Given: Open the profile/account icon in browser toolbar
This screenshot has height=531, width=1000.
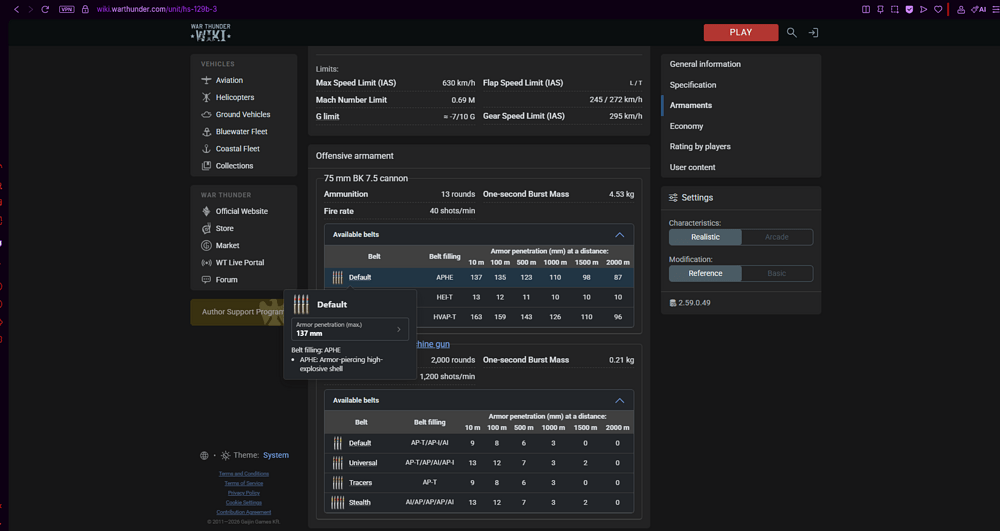Looking at the screenshot, I should click(x=960, y=9).
